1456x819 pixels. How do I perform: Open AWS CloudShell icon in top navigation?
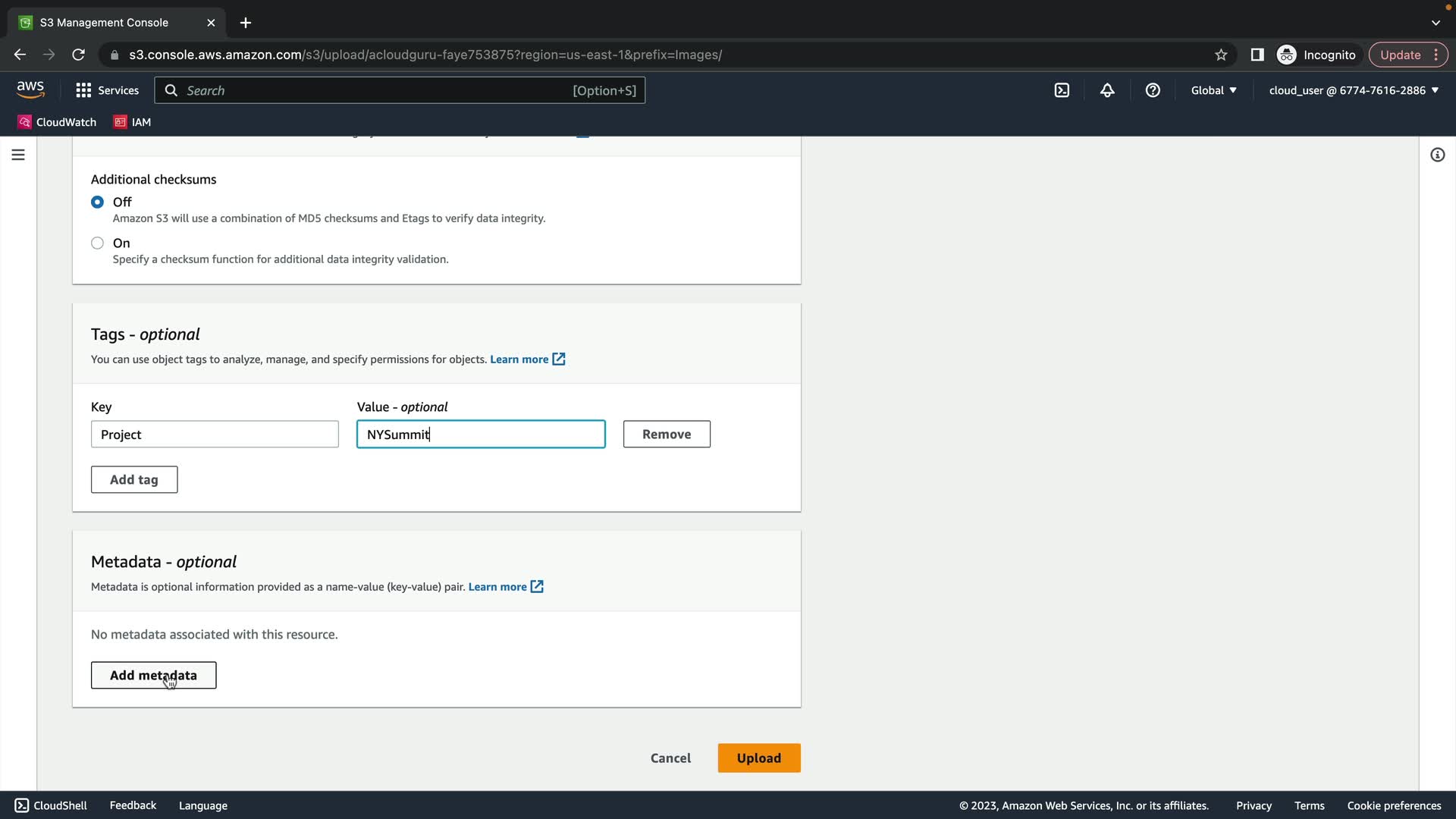click(x=1062, y=90)
